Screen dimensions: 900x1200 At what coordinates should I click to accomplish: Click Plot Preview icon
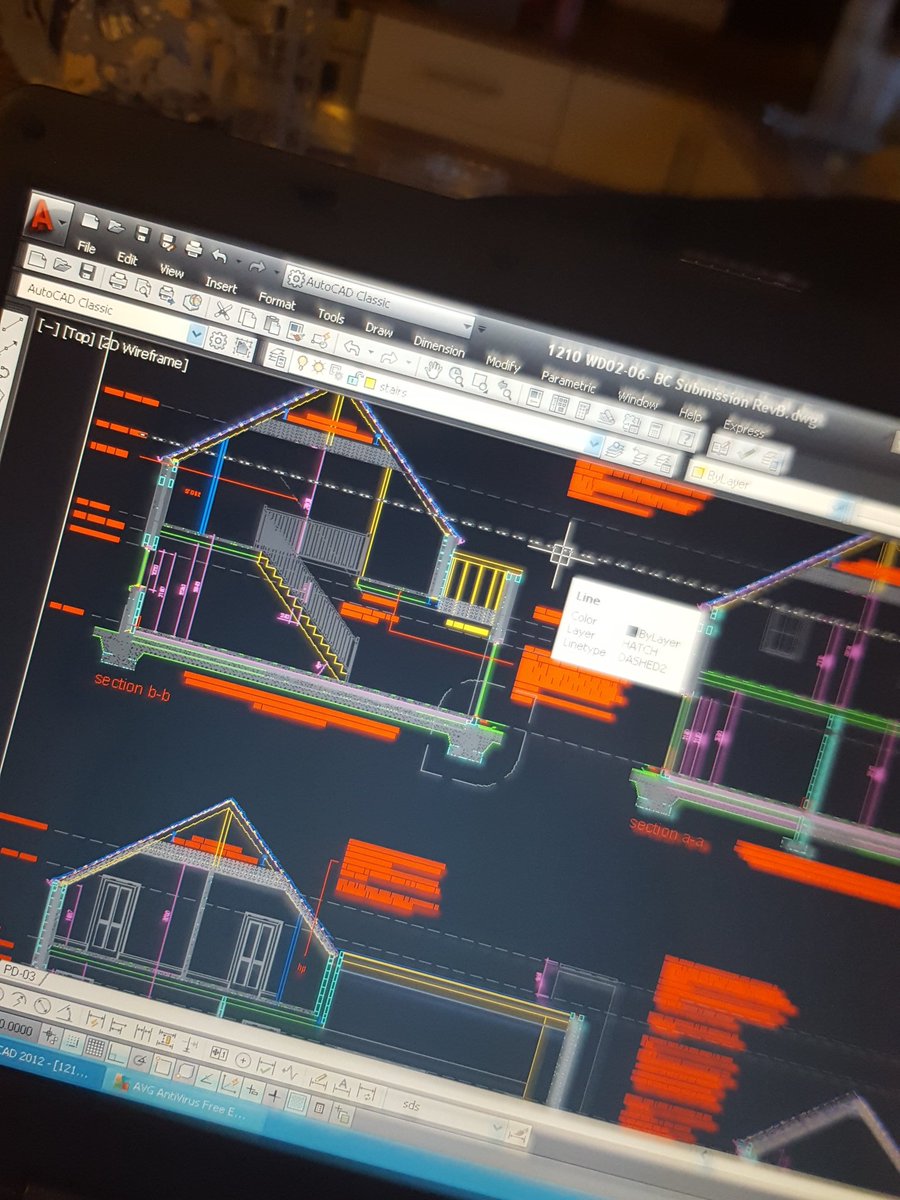(143, 286)
